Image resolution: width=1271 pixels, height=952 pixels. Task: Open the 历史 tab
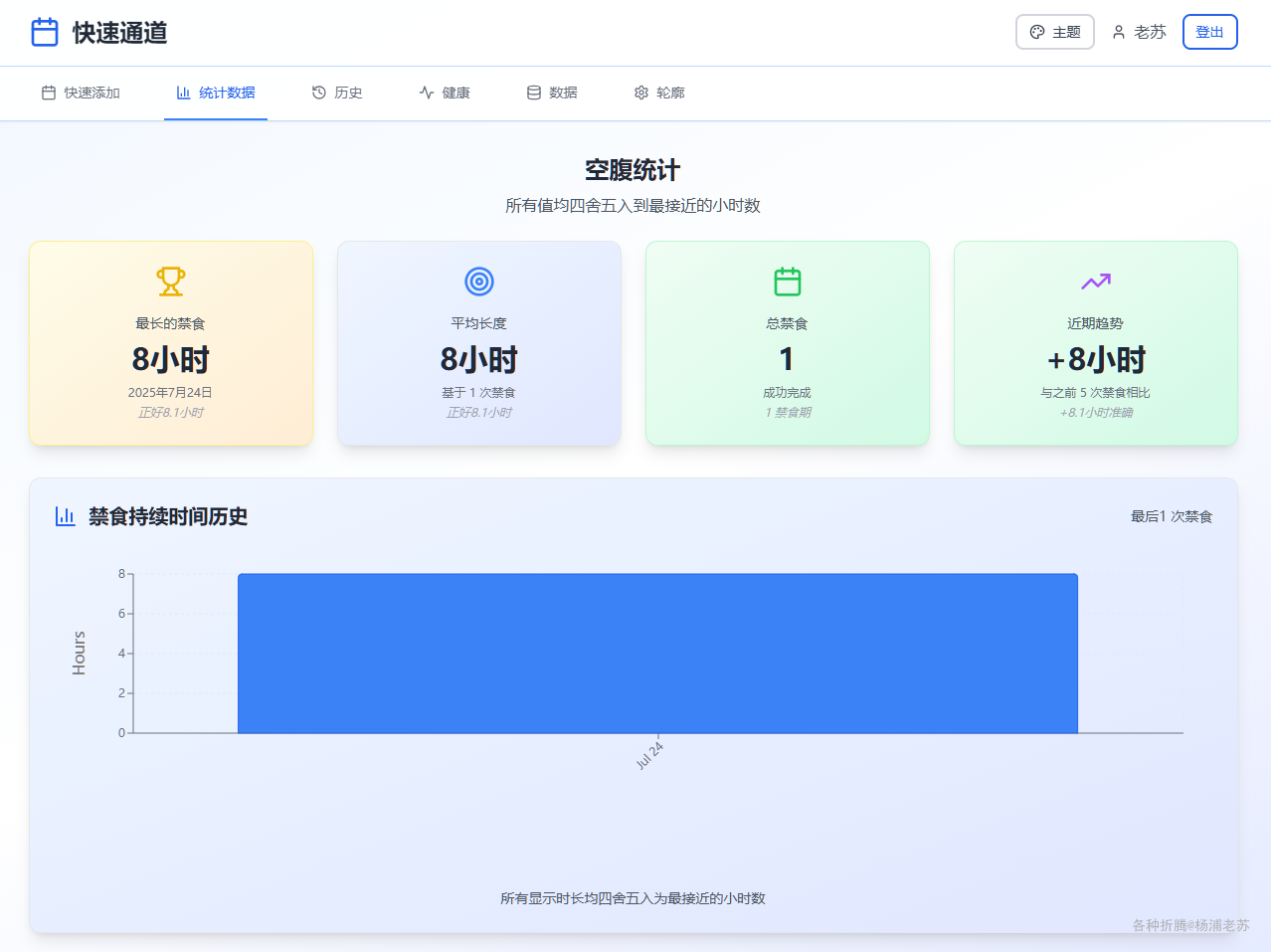(x=337, y=93)
